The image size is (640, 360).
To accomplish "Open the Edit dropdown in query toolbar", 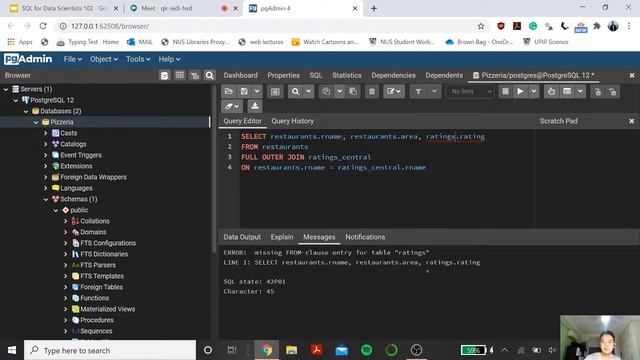I will pyautogui.click(x=394, y=91).
